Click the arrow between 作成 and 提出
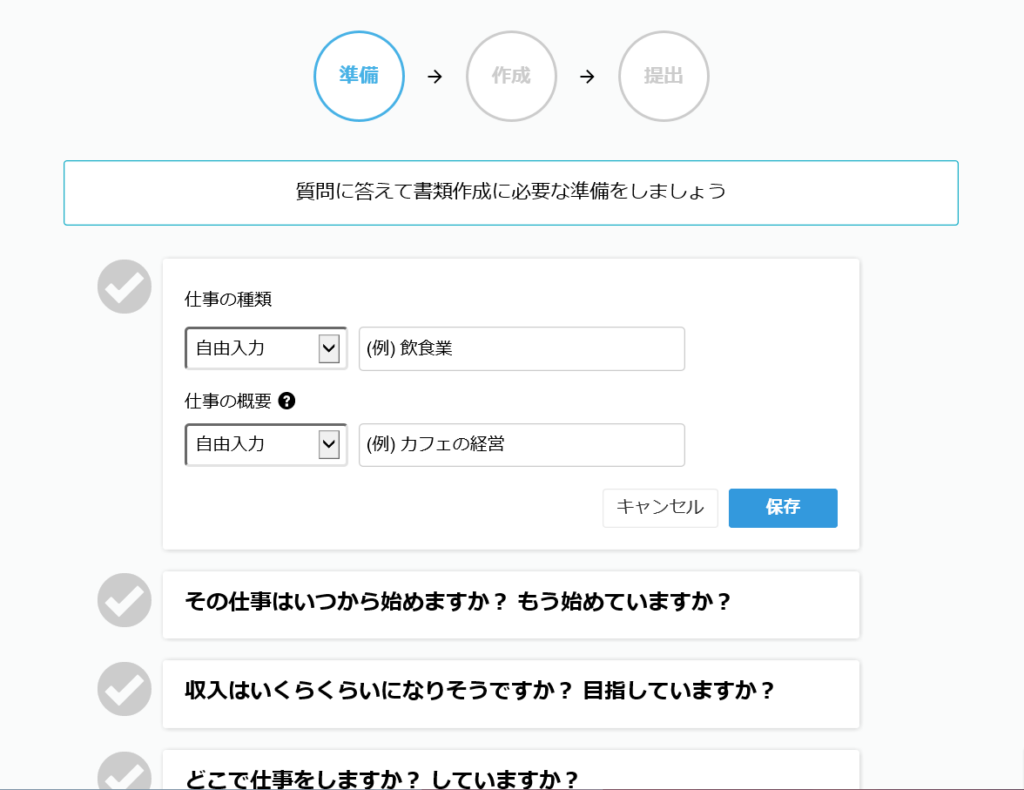The width and height of the screenshot is (1024, 790). coord(587,76)
